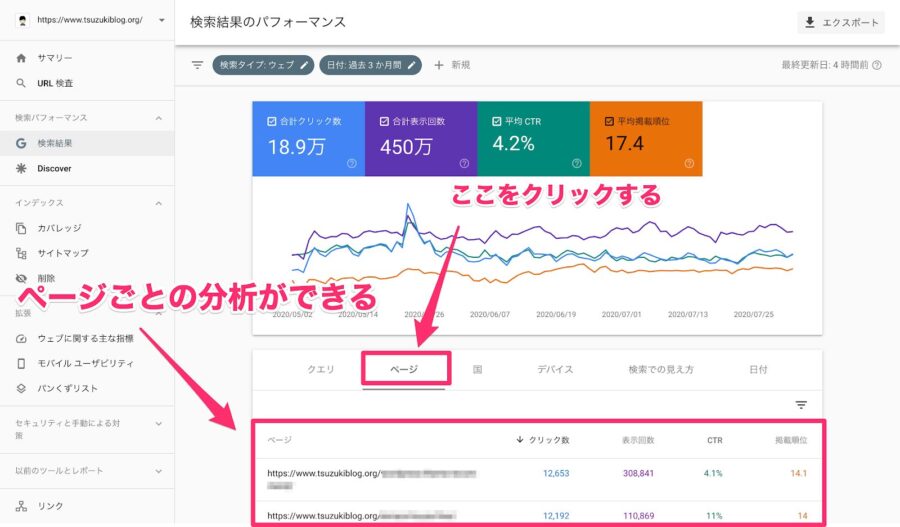The height and width of the screenshot is (527, 900).
Task: Click the CTR value 4.1%
Action: 713,474
